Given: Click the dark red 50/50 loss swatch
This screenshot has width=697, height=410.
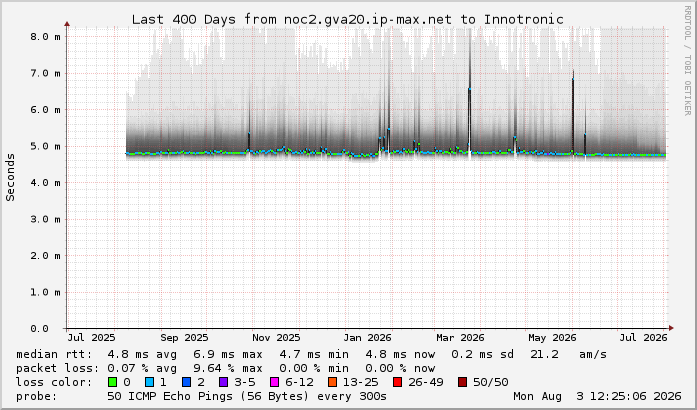Looking at the screenshot, I should coord(463,382).
